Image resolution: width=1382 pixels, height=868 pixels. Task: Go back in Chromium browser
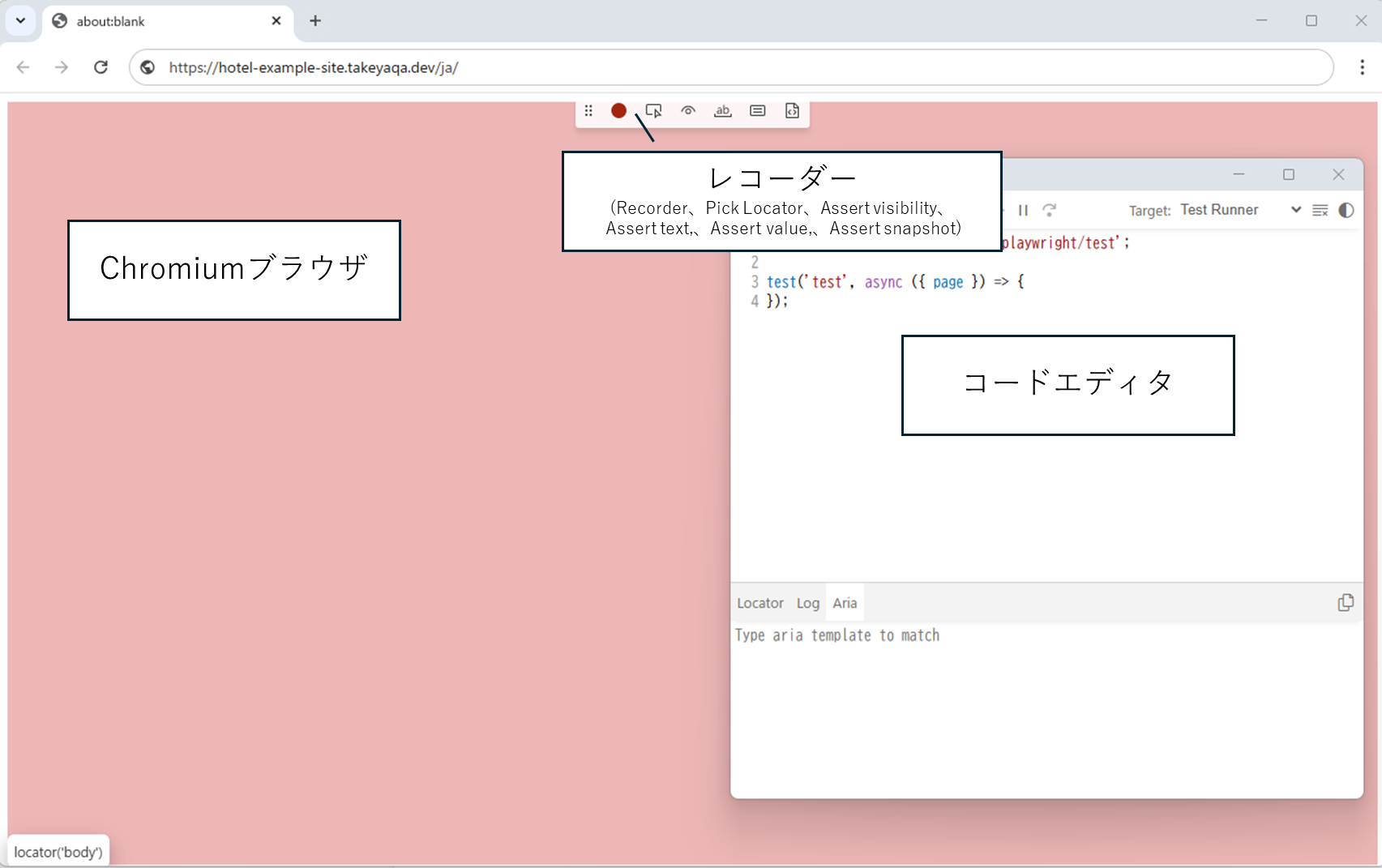point(24,67)
